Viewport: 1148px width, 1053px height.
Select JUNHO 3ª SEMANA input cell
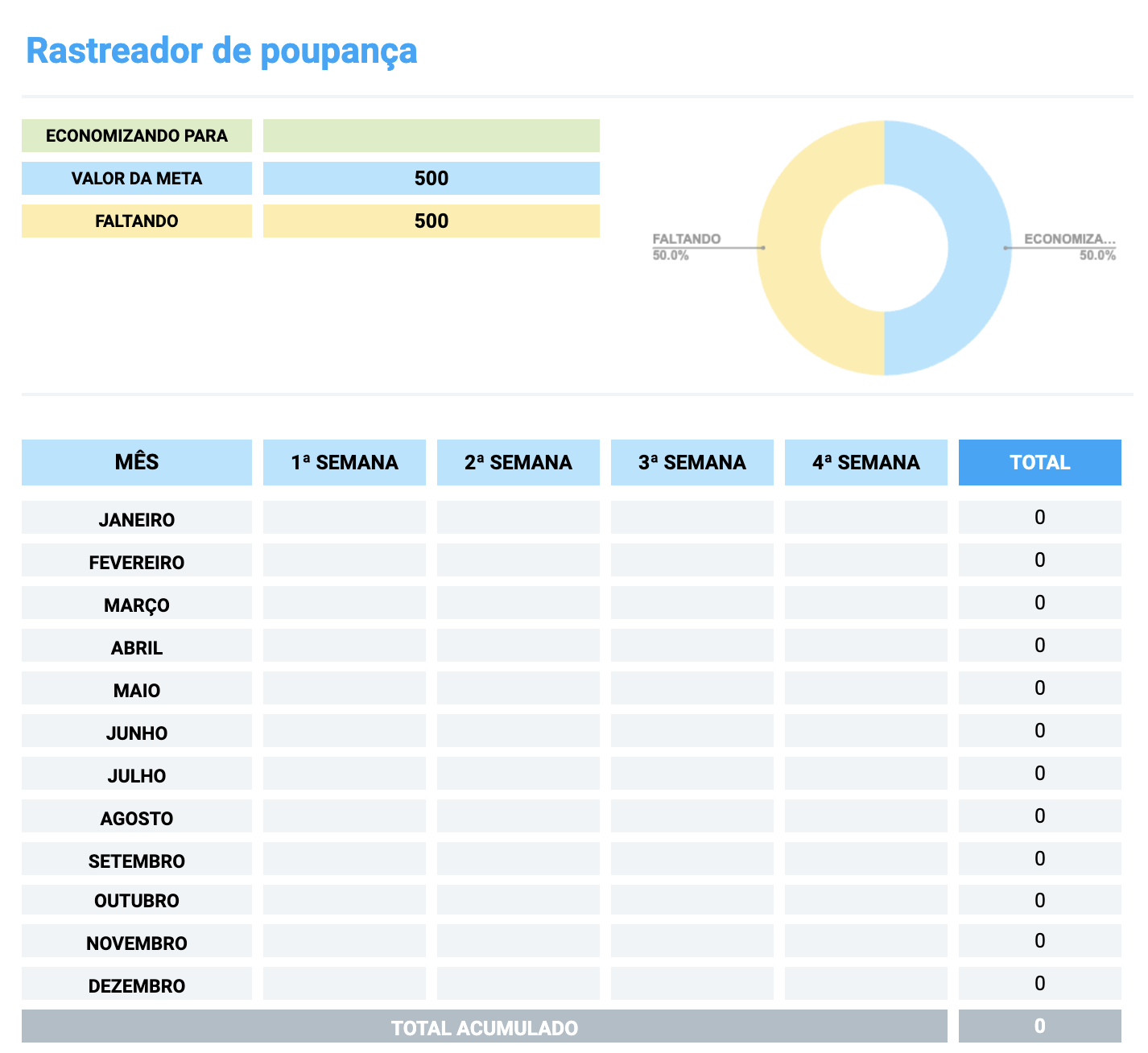692,731
